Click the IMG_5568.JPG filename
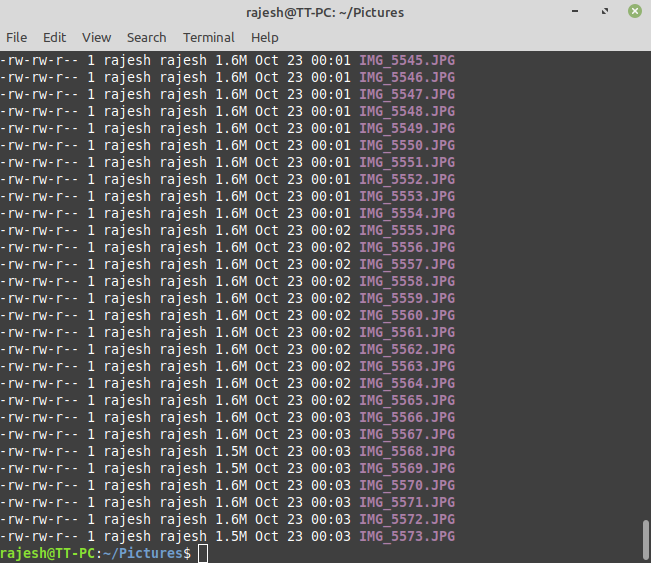The height and width of the screenshot is (563, 651). [407, 452]
